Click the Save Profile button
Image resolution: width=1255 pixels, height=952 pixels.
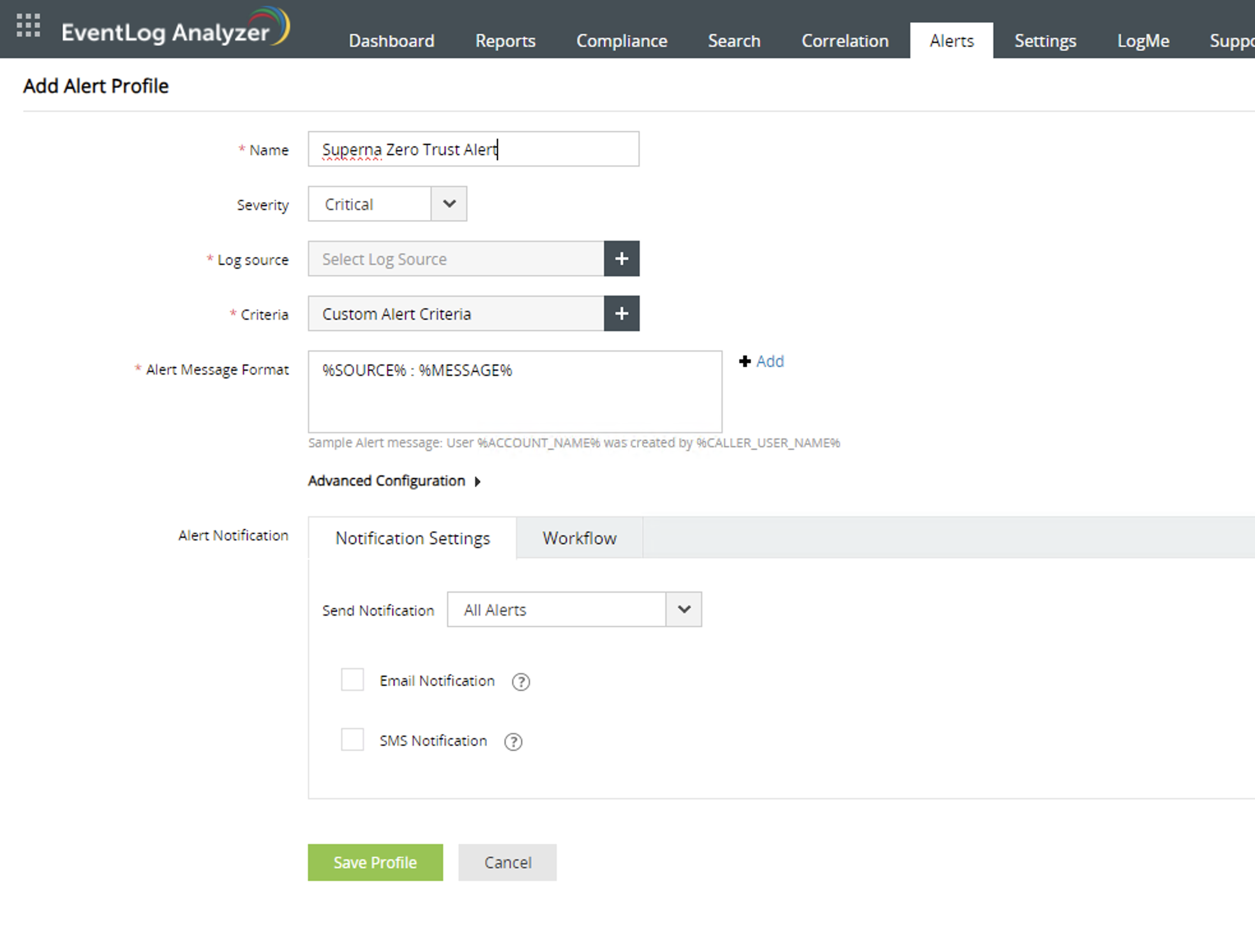375,862
